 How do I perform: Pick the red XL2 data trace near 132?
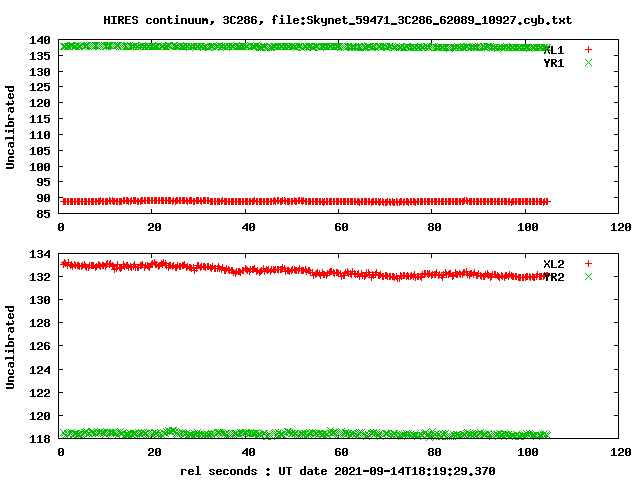point(303,271)
